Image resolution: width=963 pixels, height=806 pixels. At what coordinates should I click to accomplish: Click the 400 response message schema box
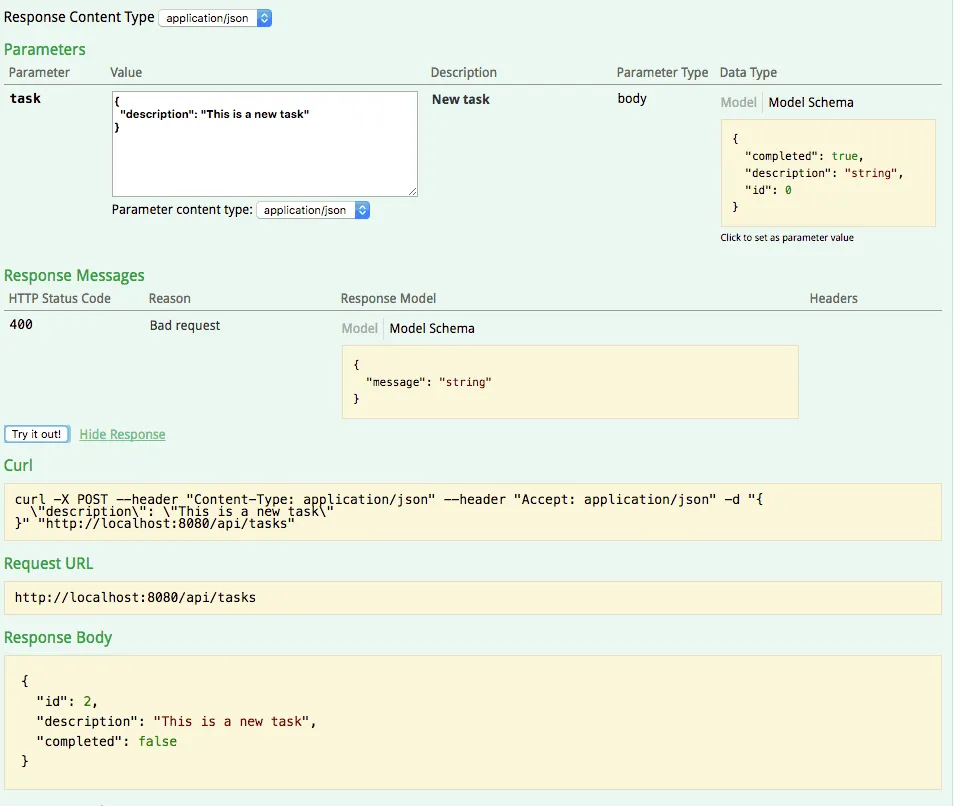tap(569, 382)
